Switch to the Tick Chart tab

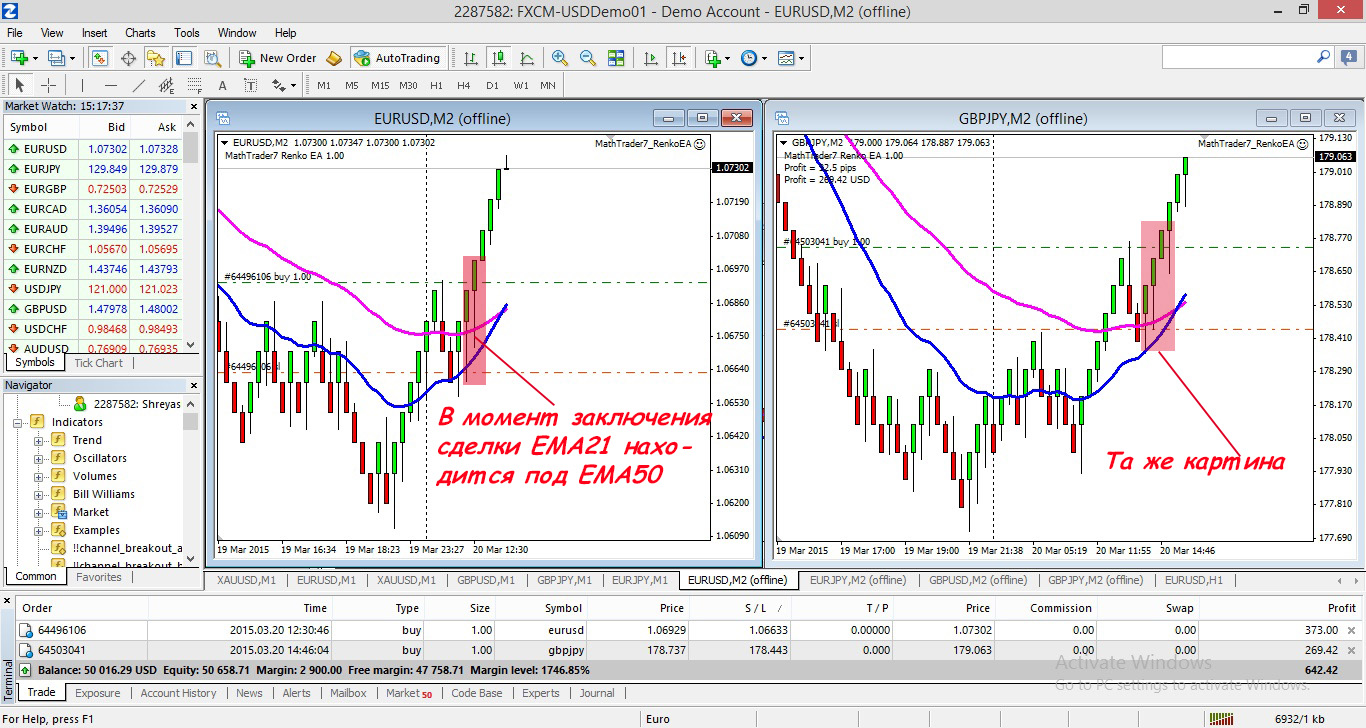98,363
